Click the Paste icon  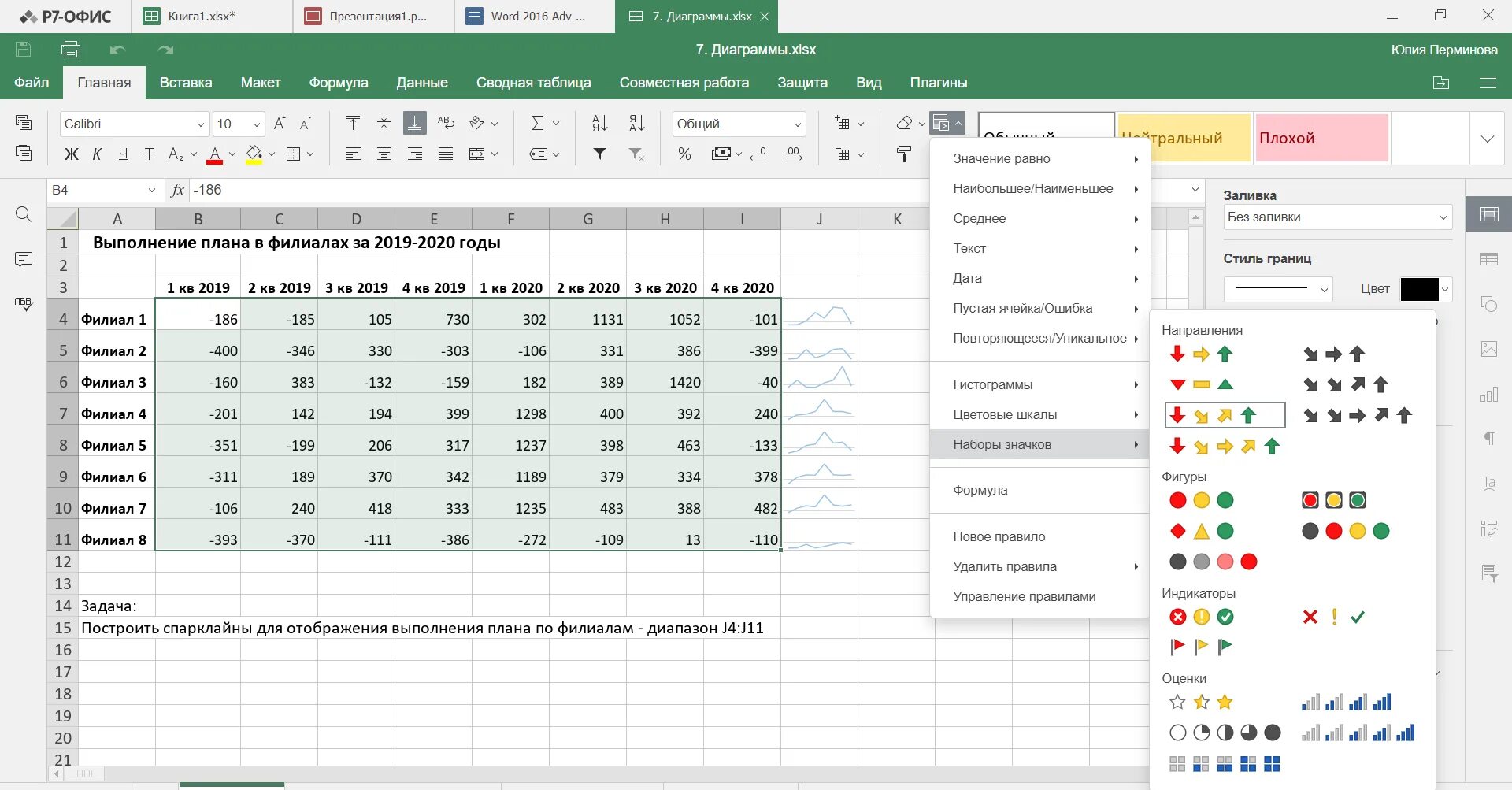pos(24,153)
